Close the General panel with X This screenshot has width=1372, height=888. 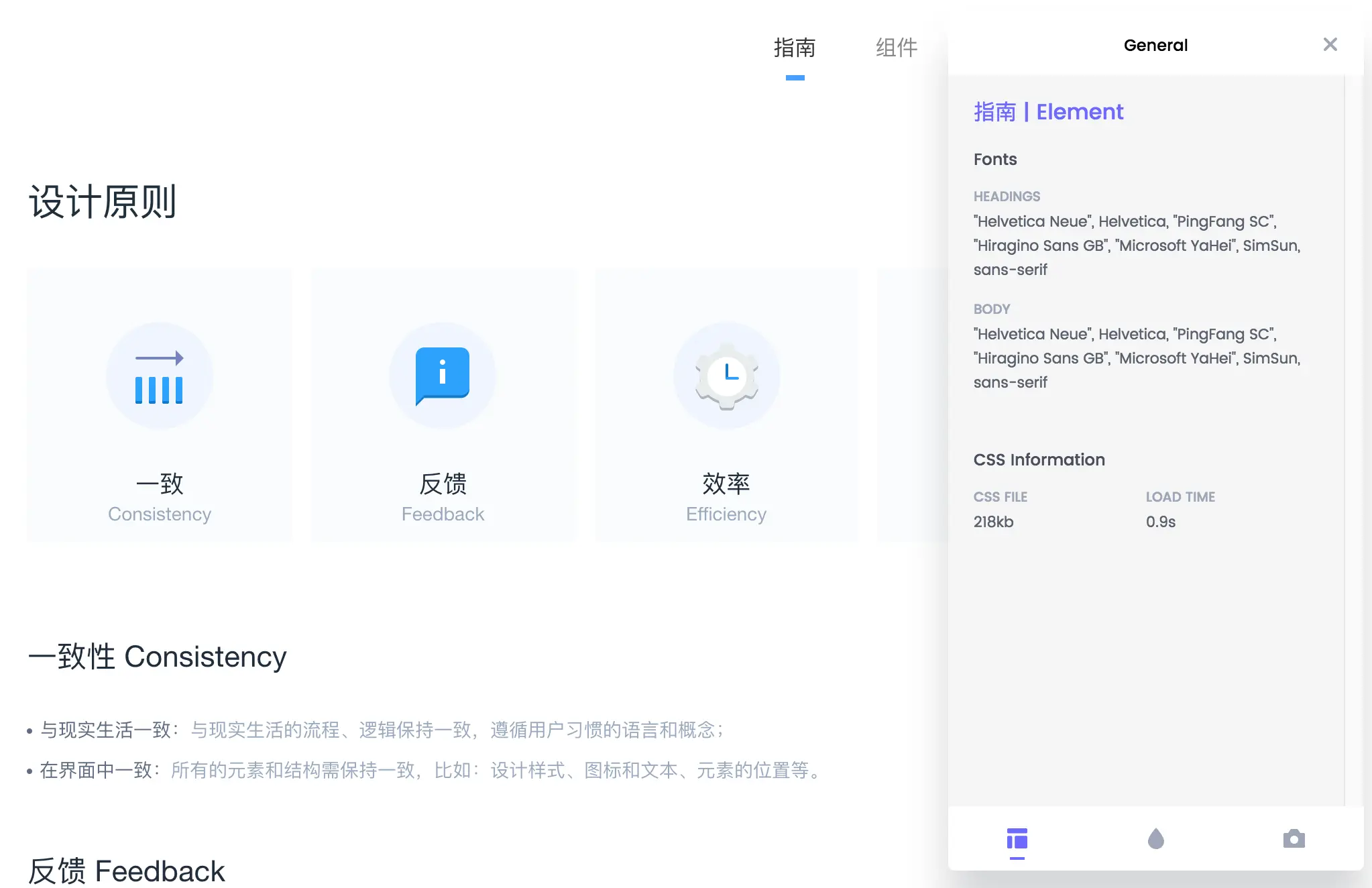tap(1330, 44)
